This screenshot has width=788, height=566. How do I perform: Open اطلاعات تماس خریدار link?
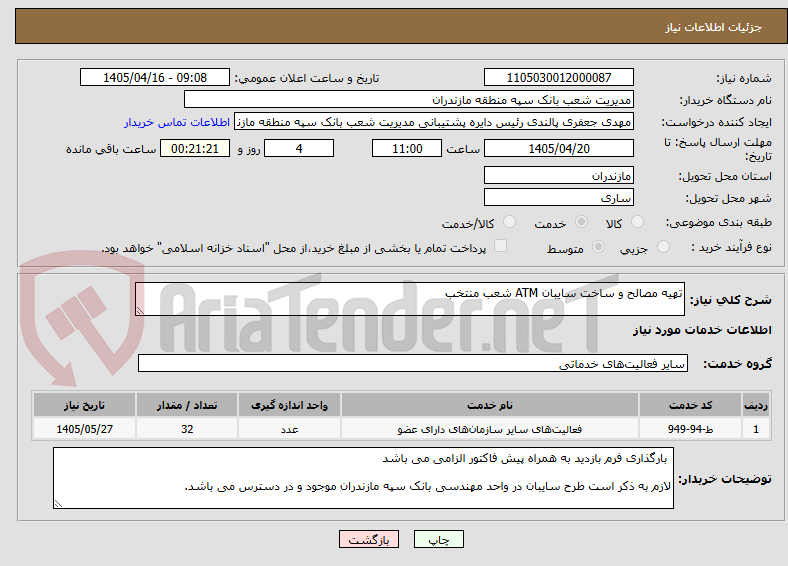[x=177, y=122]
